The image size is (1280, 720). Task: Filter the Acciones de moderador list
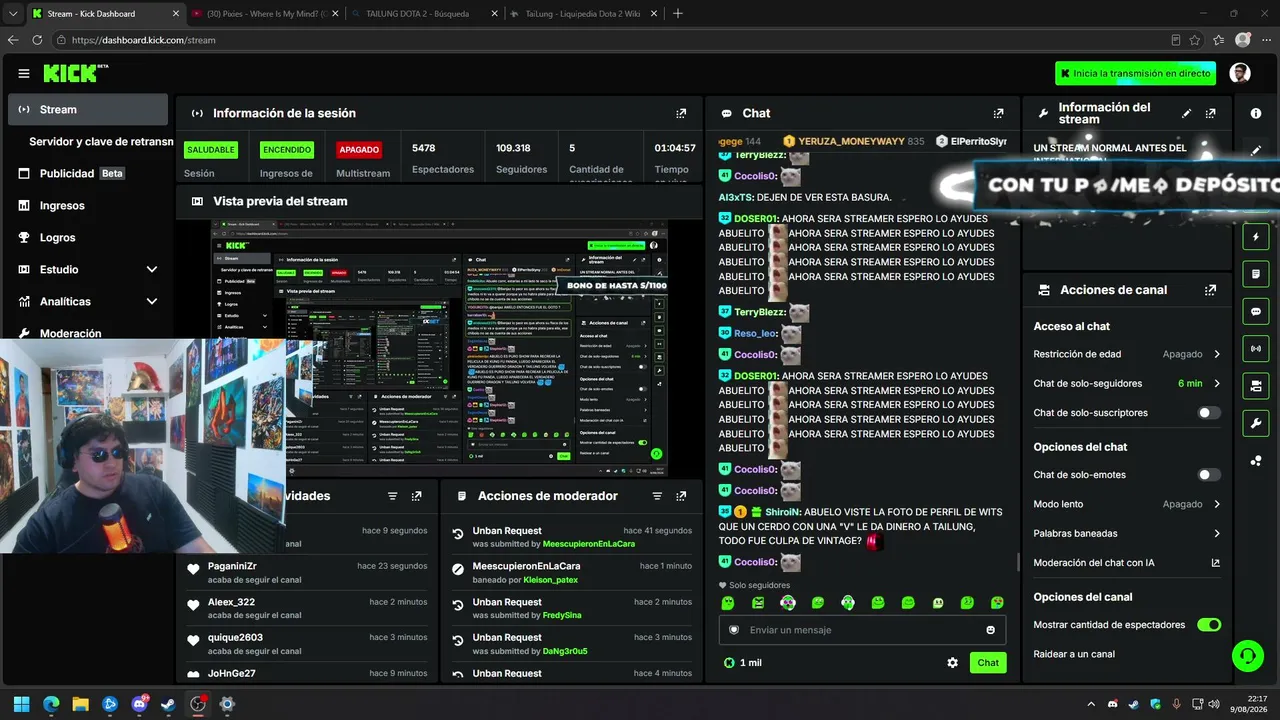[x=657, y=496]
